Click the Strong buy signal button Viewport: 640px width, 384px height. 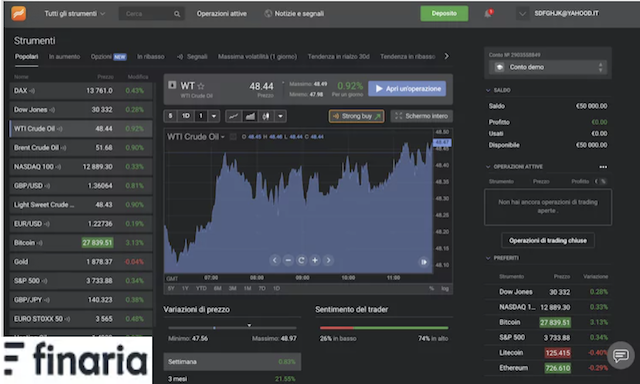click(356, 116)
